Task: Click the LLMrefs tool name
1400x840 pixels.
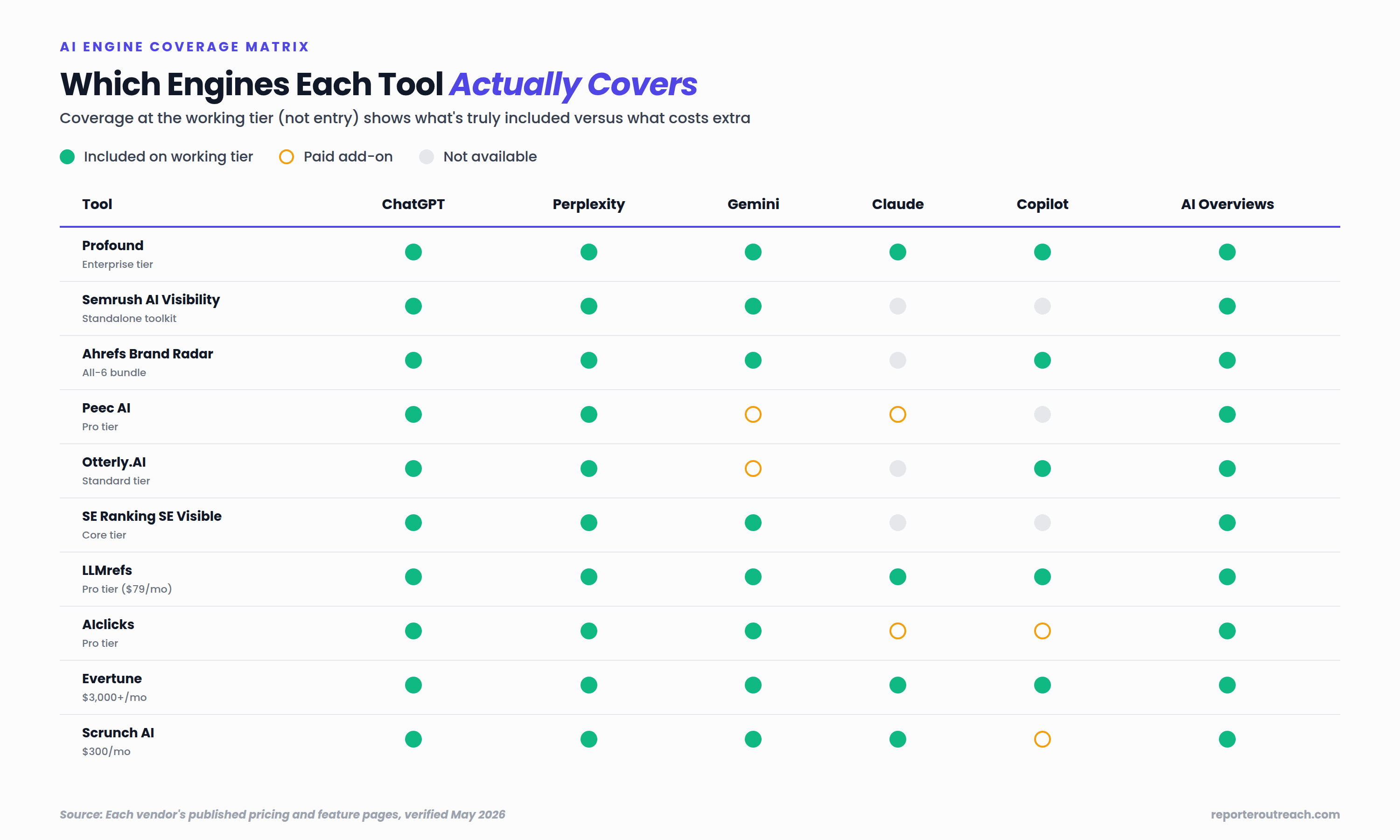Action: coord(107,571)
